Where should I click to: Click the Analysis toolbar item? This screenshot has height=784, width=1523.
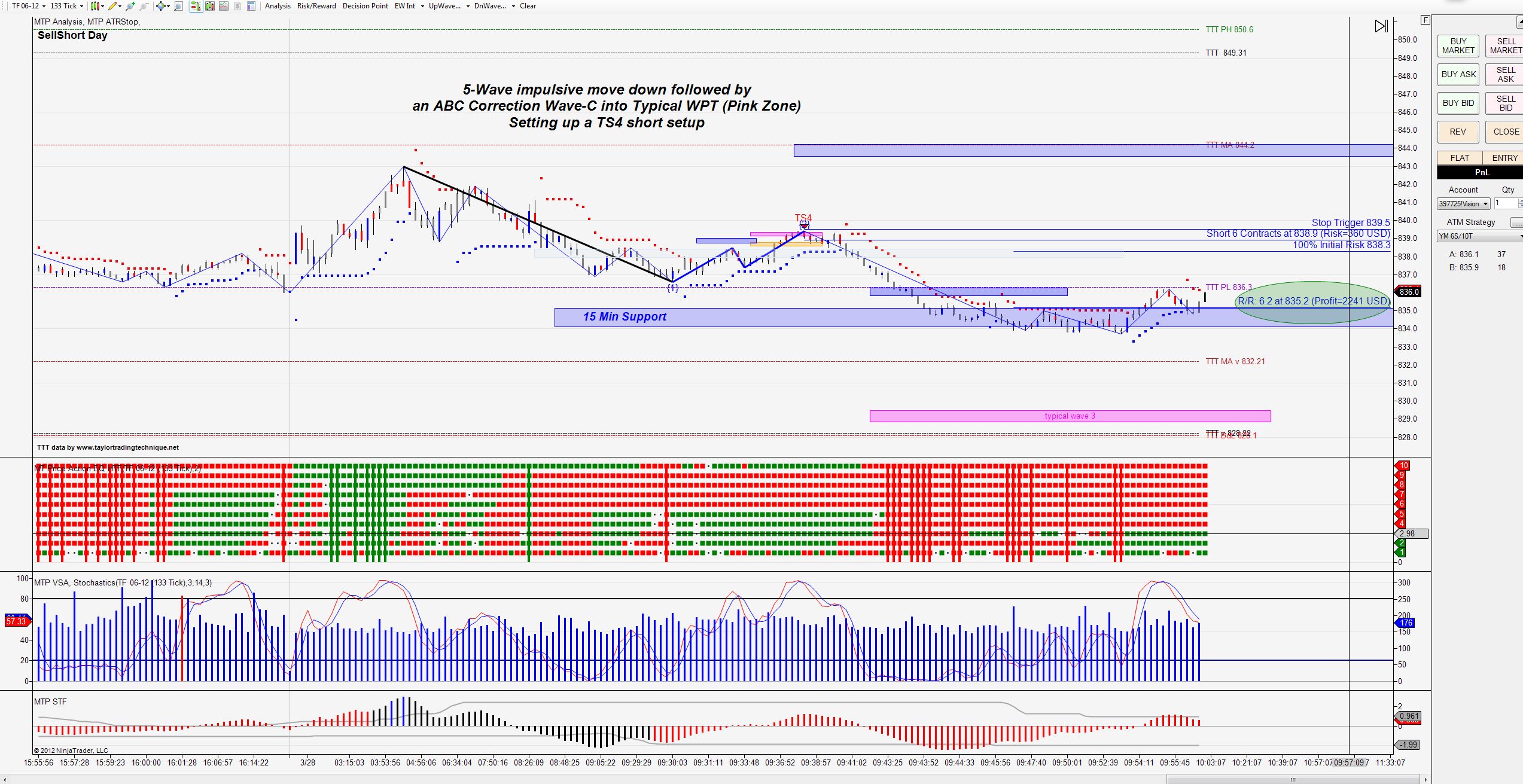pyautogui.click(x=278, y=6)
